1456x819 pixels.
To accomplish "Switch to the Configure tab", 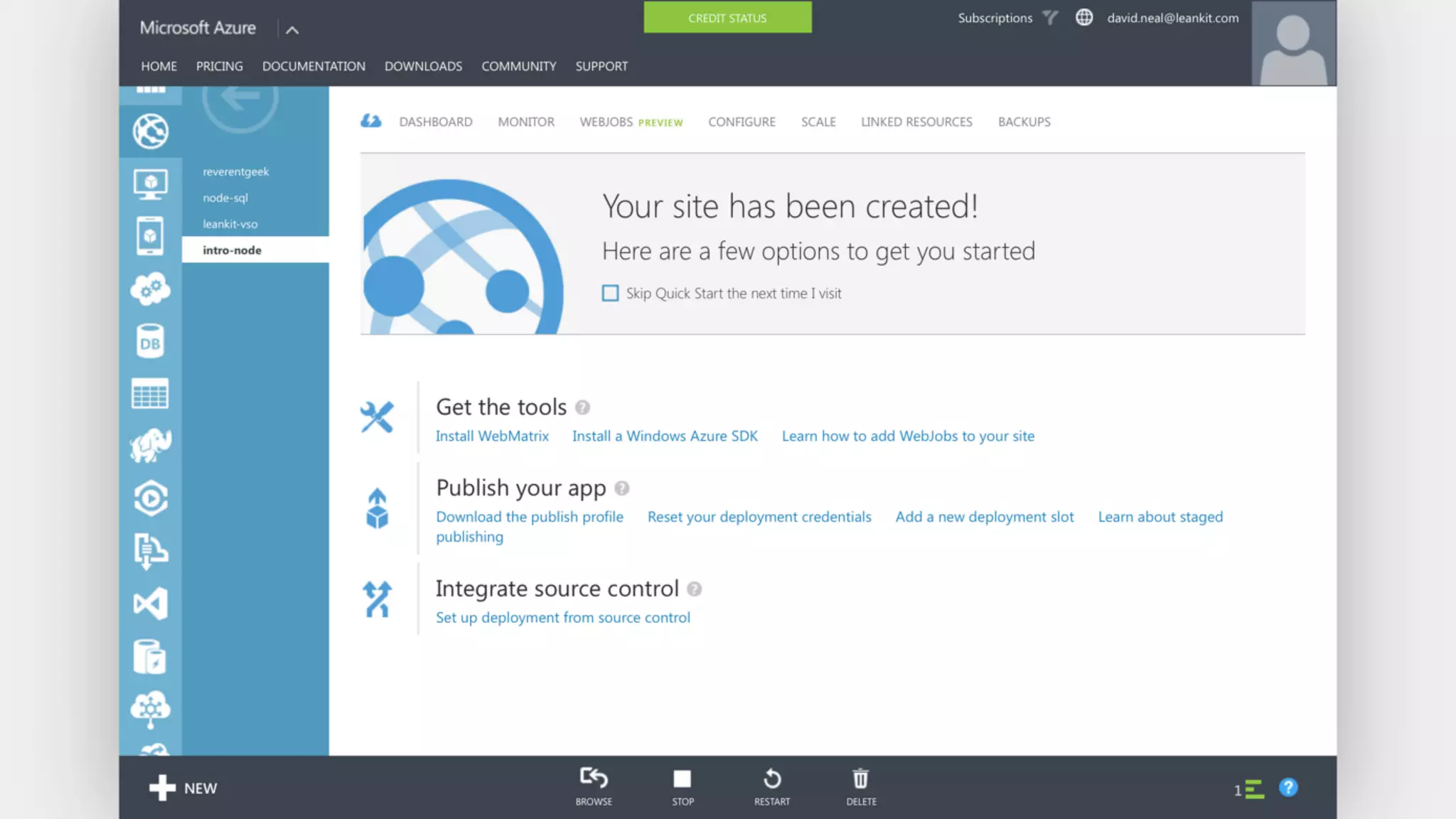I will (x=741, y=122).
